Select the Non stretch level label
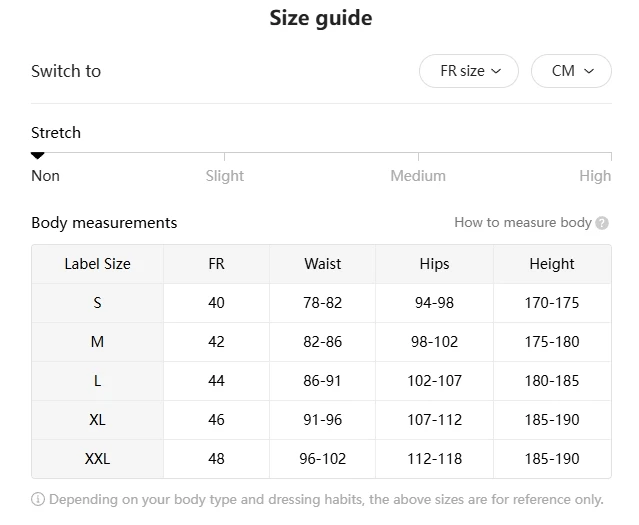Screen dimensions: 639x525 coord(46,176)
